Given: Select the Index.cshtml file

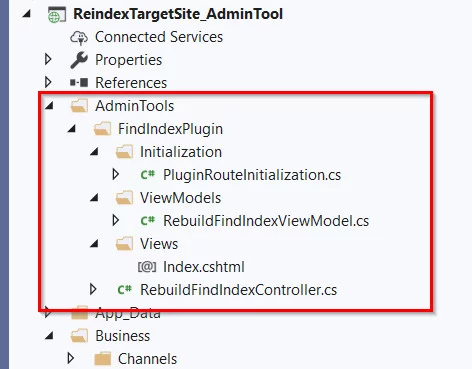Looking at the screenshot, I should coord(204,267).
